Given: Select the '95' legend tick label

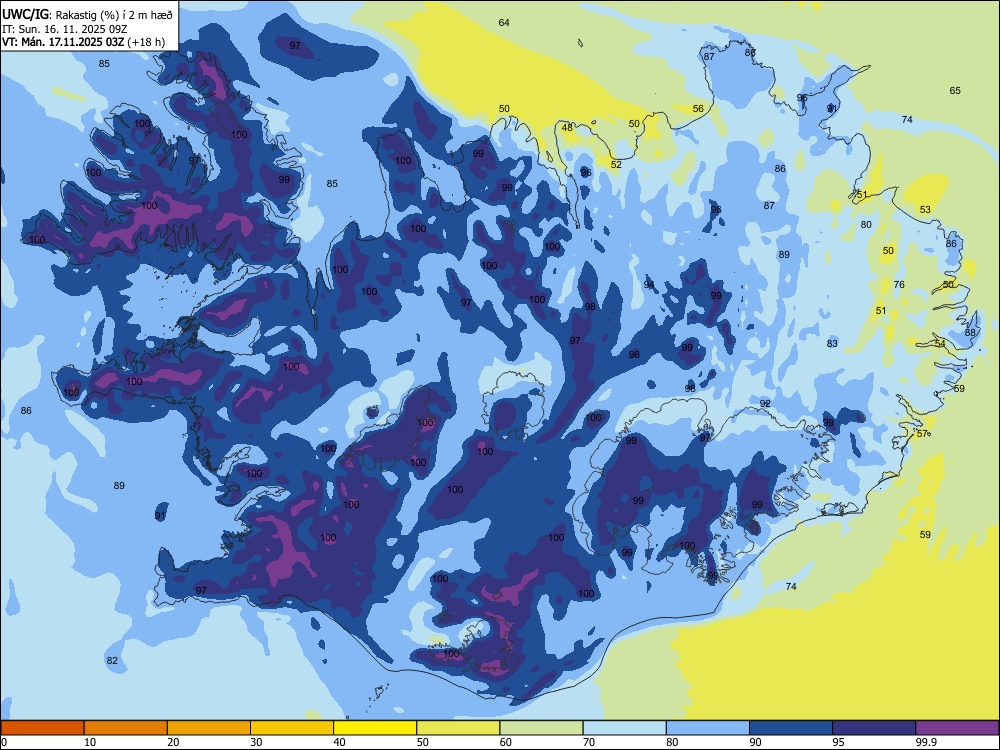Looking at the screenshot, I should (x=839, y=742).
